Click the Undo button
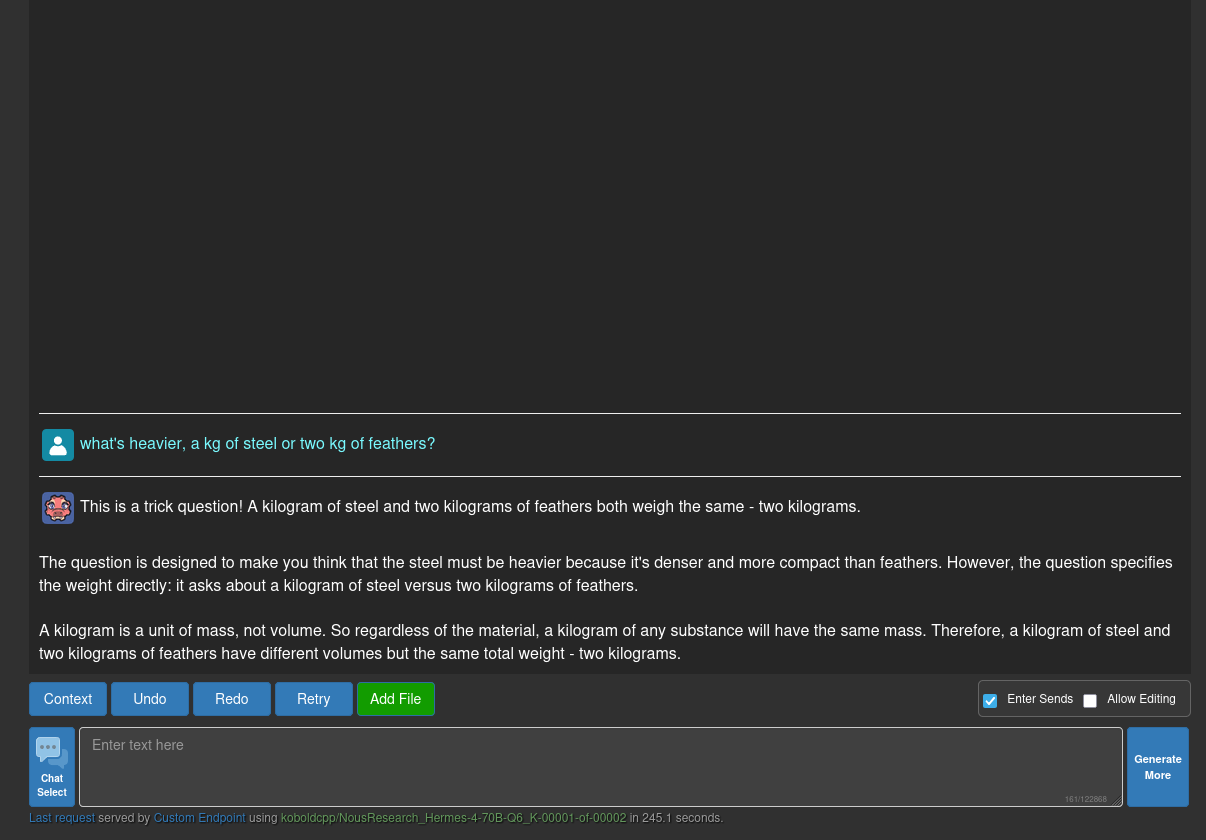 click(x=150, y=699)
